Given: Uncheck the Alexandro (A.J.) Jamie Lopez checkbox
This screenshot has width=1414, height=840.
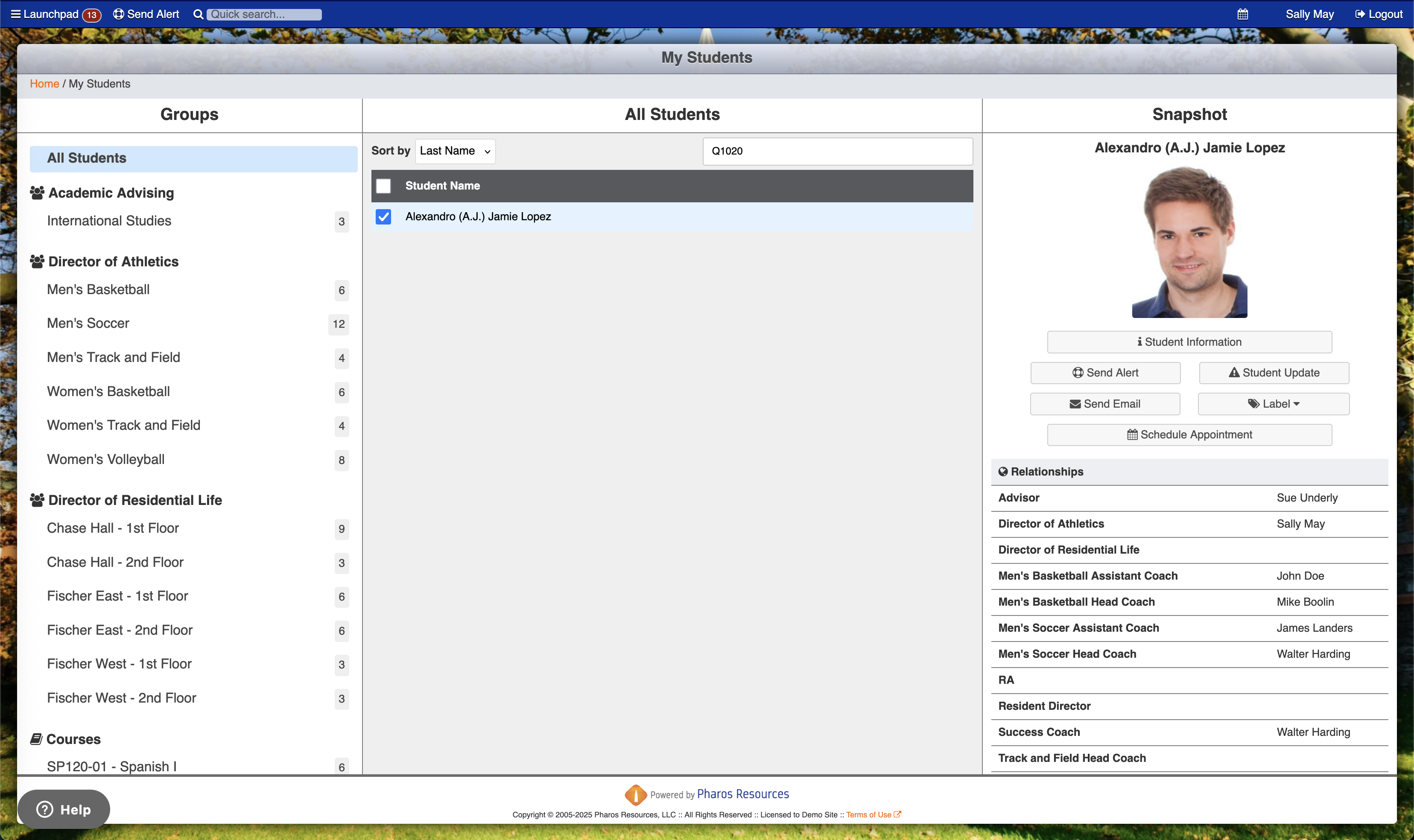Looking at the screenshot, I should [383, 216].
